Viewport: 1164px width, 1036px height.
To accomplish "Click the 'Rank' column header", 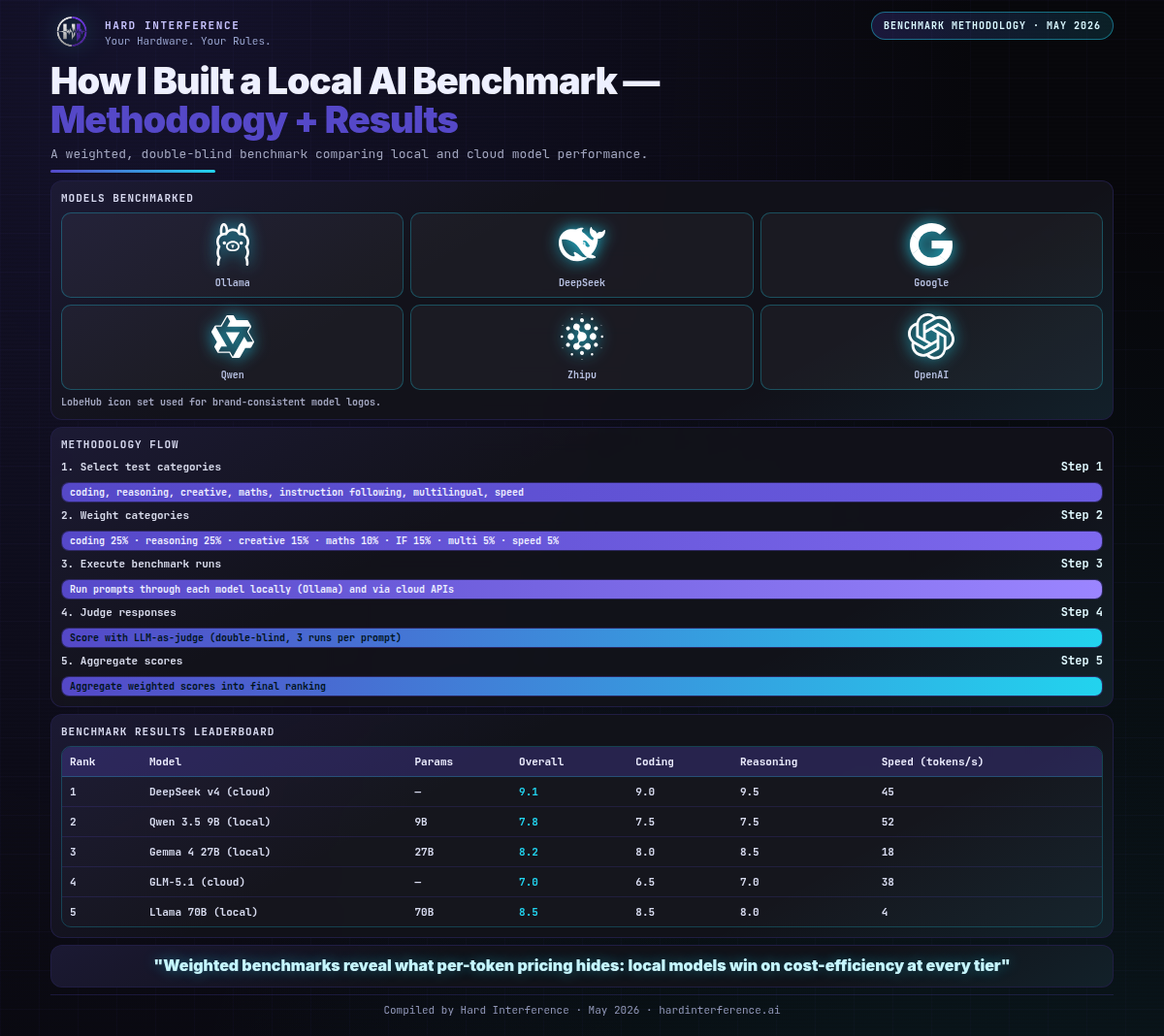I will coord(82,761).
